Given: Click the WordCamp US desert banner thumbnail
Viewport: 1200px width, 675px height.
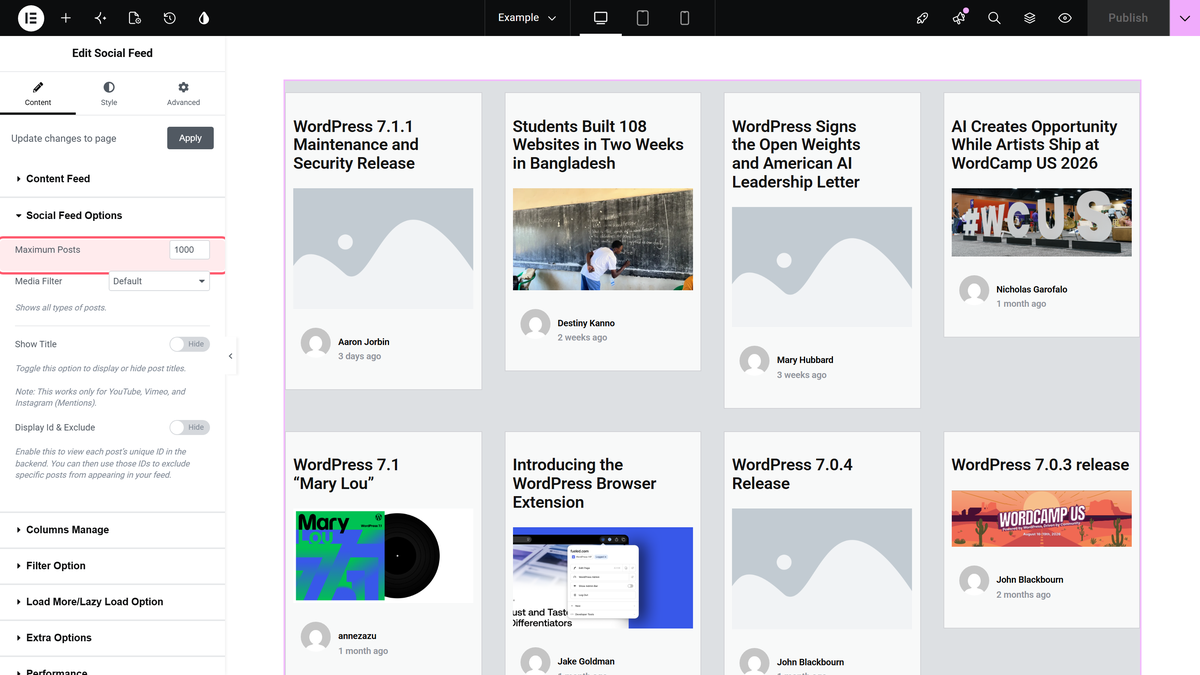Looking at the screenshot, I should pos(1041,518).
